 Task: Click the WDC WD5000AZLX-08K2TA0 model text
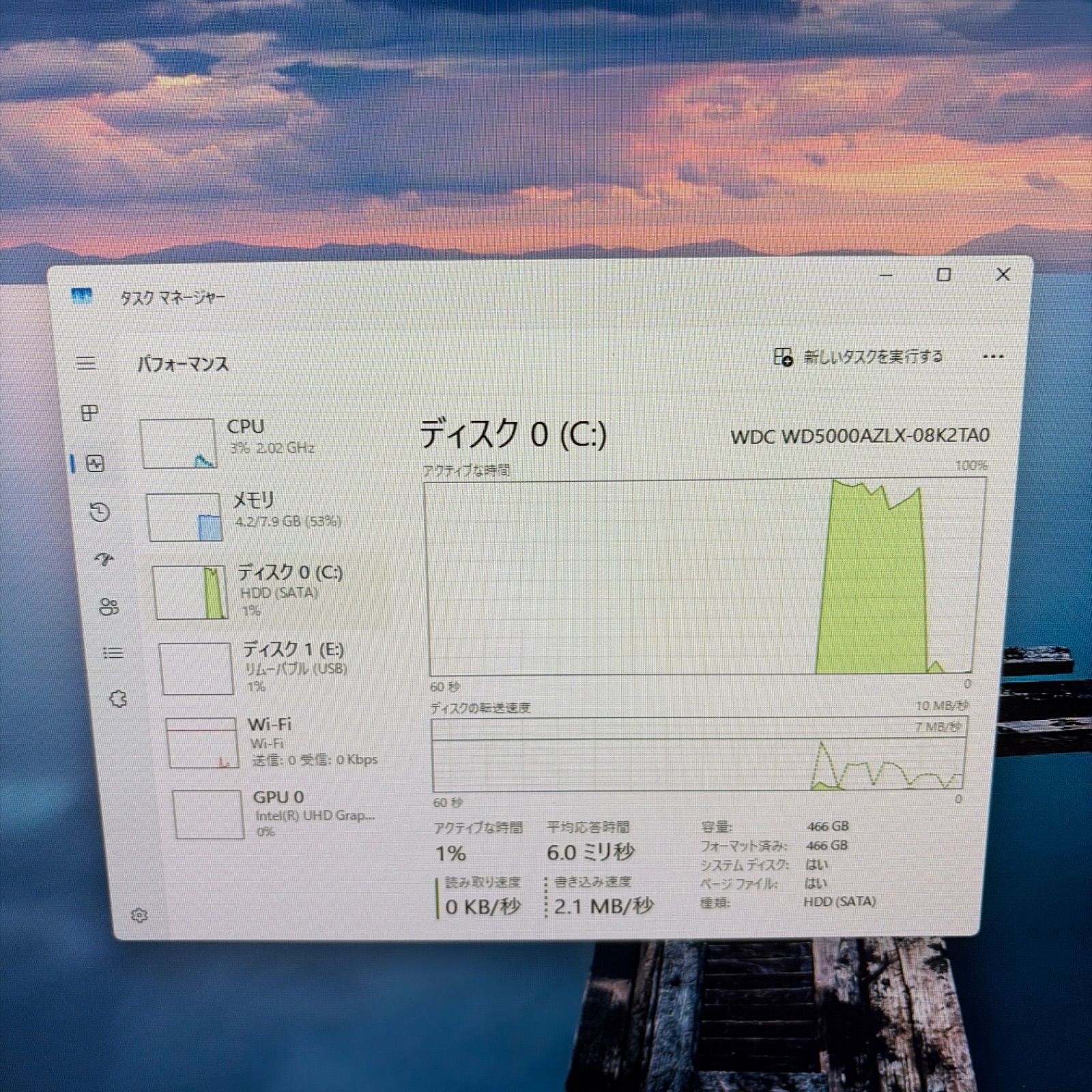point(860,435)
